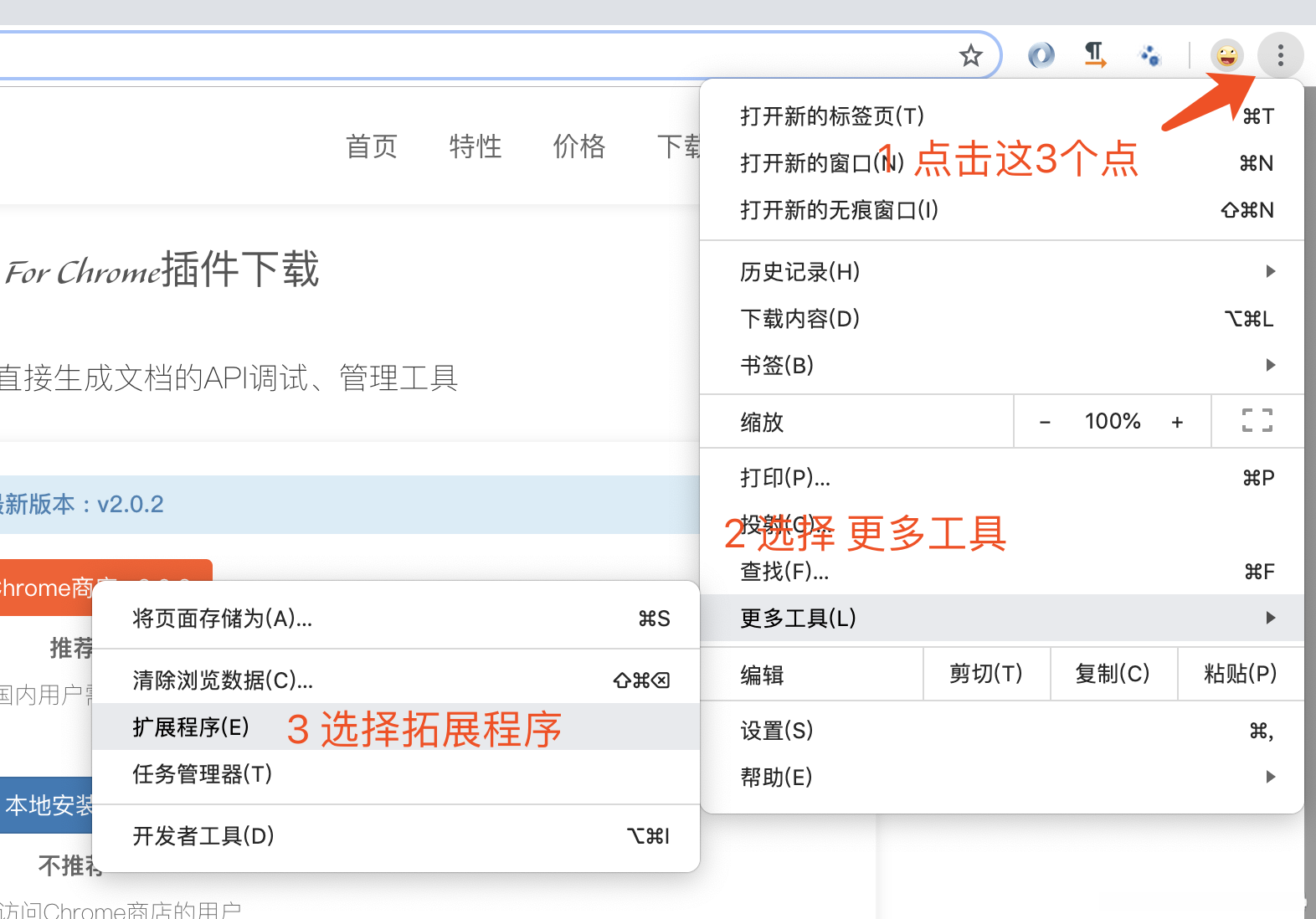Click the three-dot Chrome menu button

(x=1281, y=56)
